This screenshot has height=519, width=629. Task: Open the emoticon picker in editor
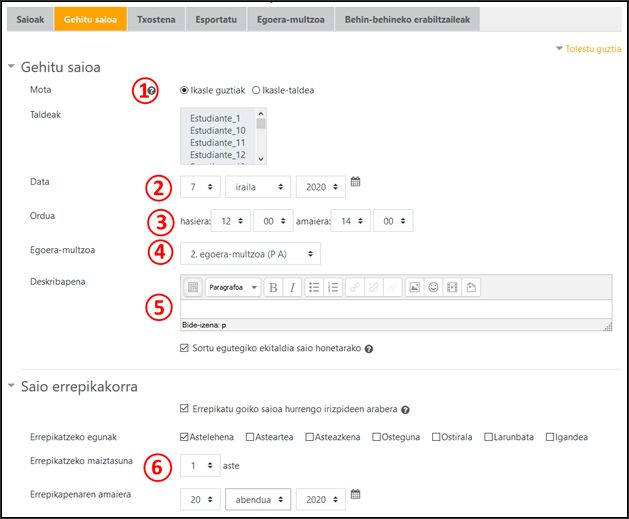434,288
